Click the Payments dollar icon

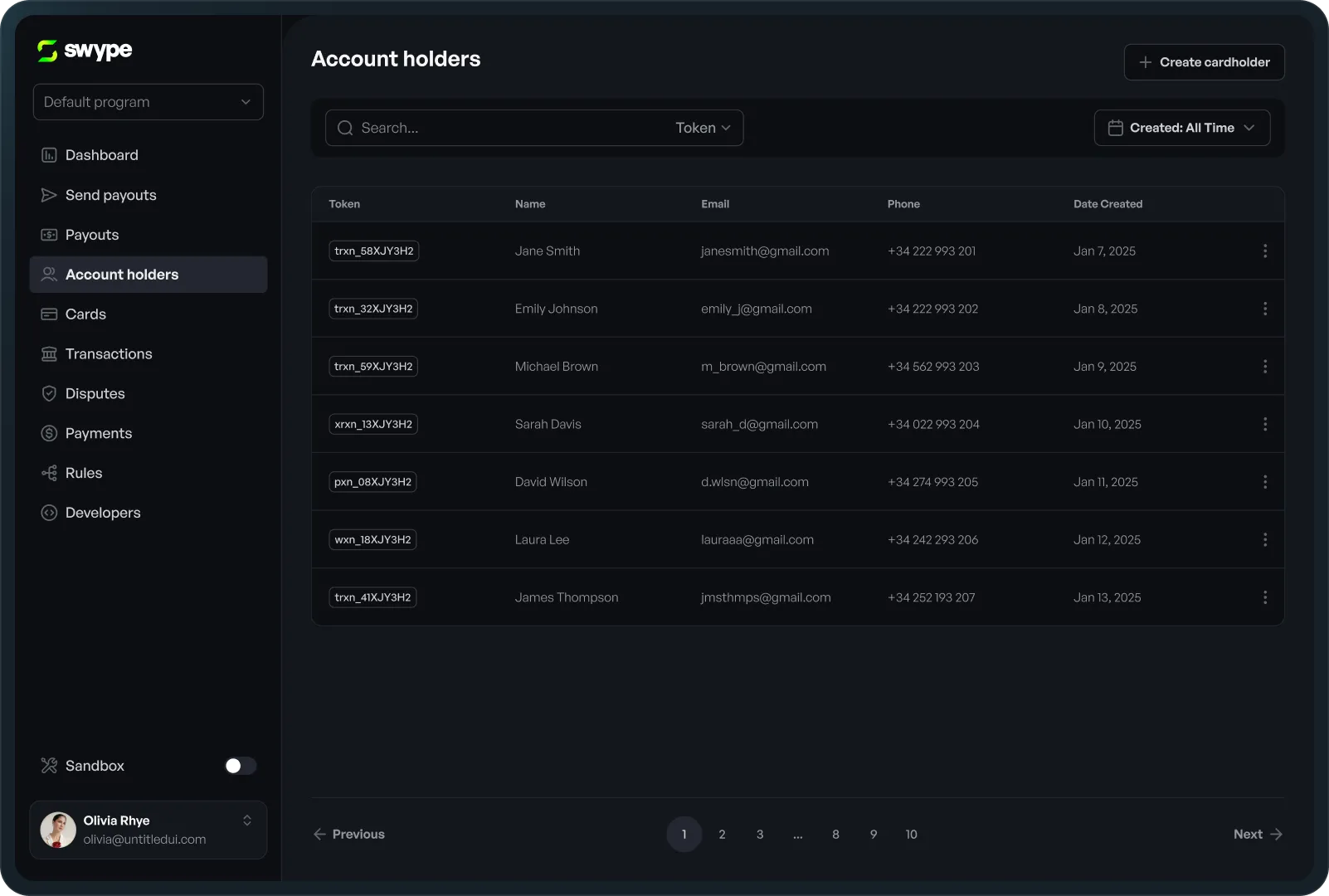point(49,433)
